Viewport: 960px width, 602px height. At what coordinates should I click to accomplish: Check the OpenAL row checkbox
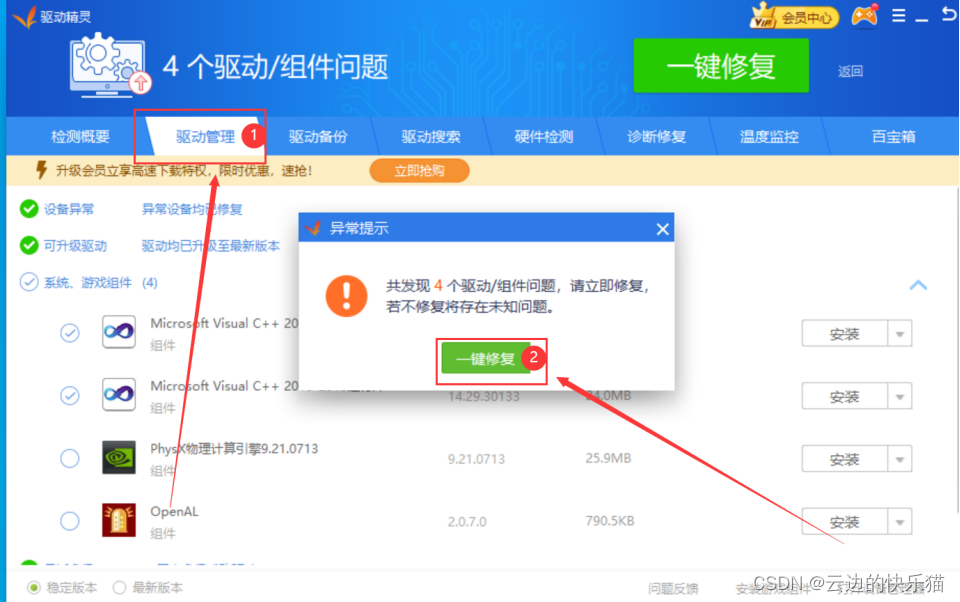click(70, 521)
